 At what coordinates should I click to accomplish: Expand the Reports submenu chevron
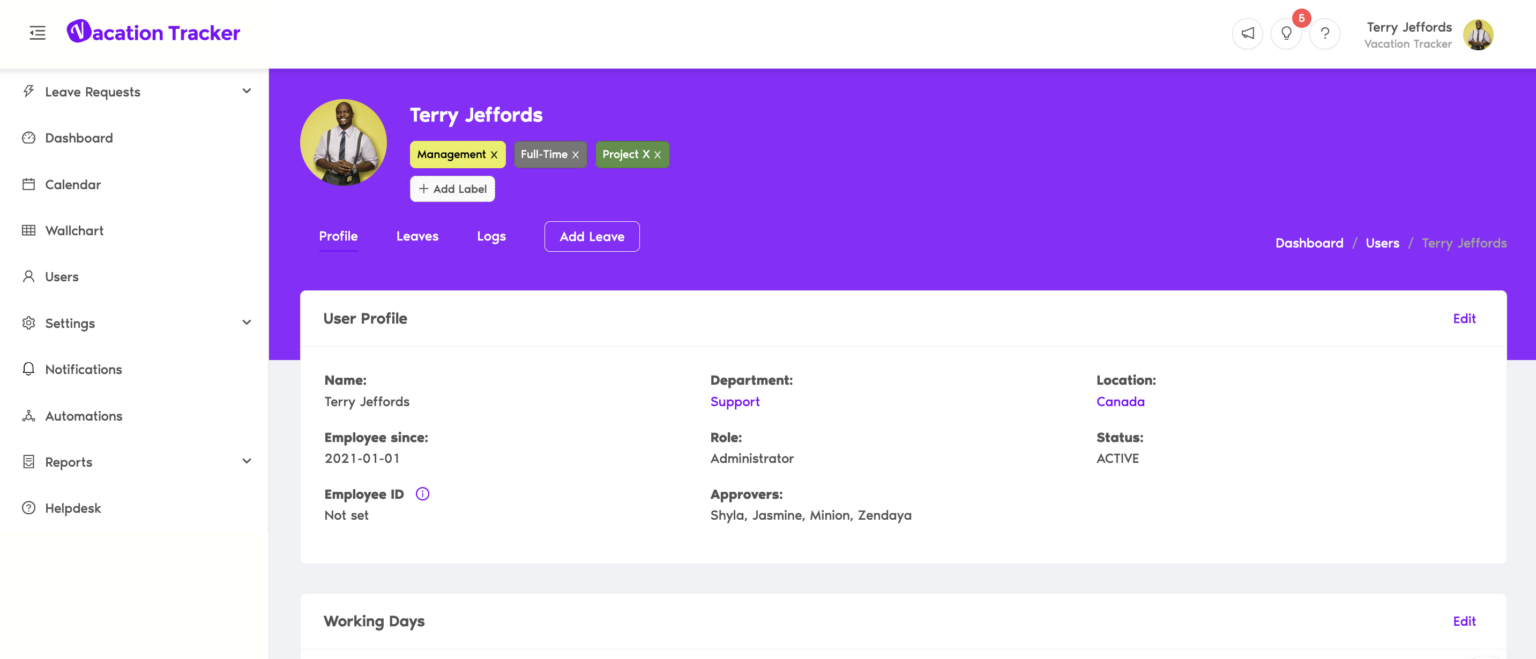[247, 462]
